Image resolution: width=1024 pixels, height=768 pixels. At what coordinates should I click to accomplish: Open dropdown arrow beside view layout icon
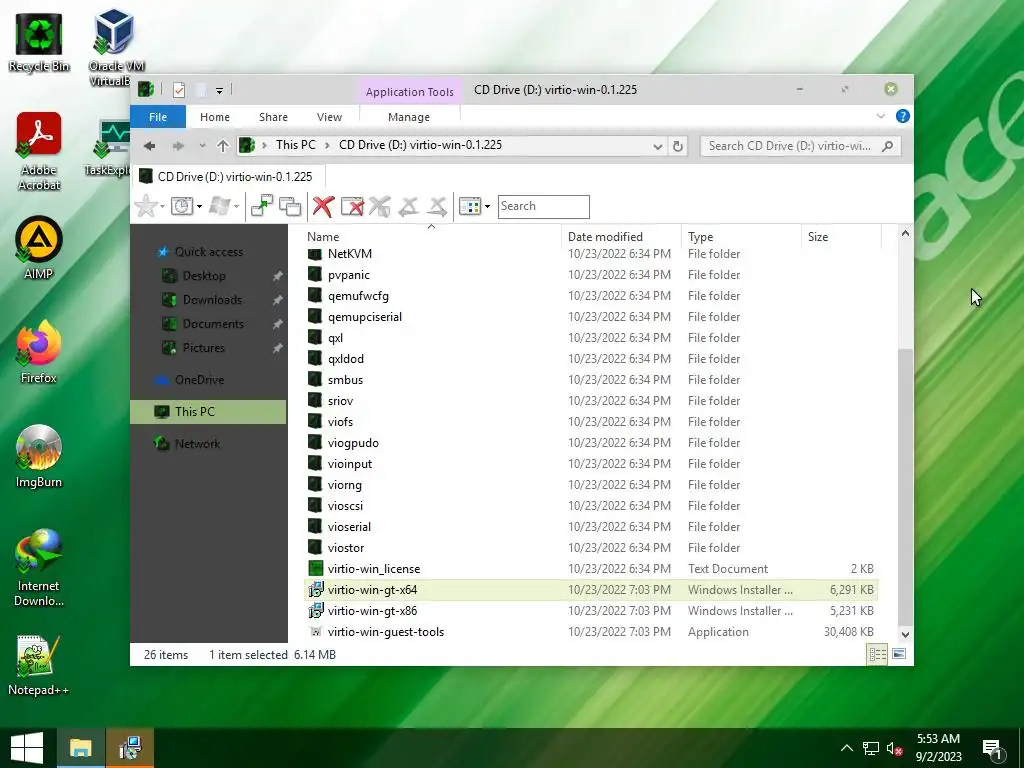coord(487,207)
